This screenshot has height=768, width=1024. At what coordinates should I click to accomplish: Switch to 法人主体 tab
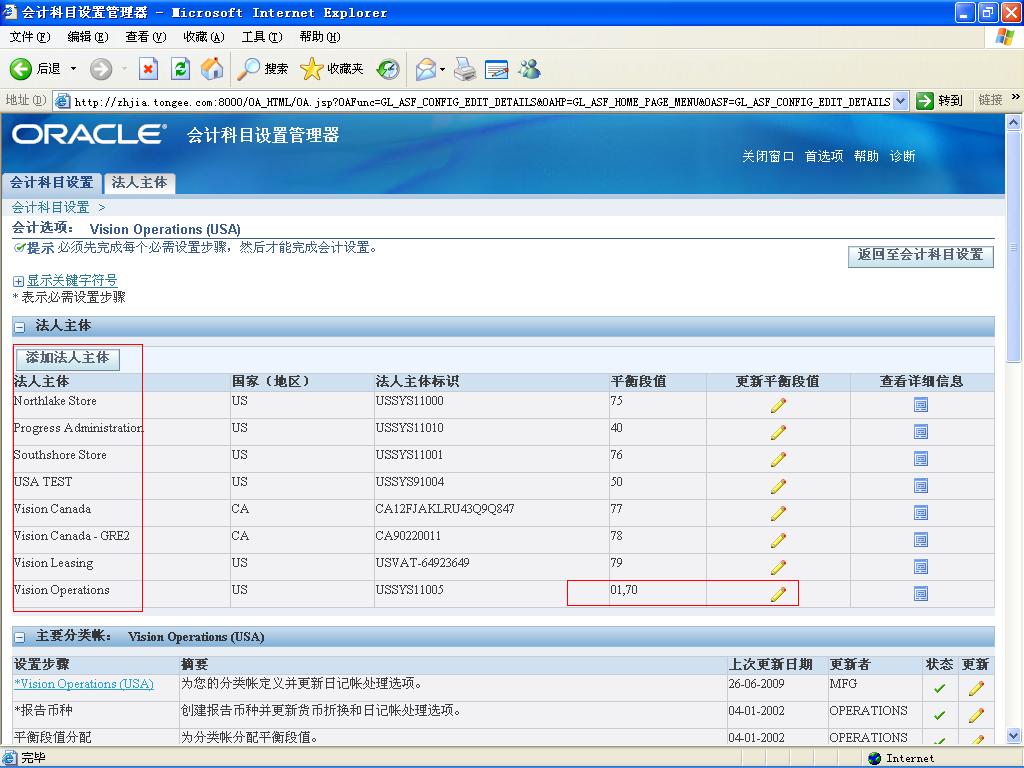pyautogui.click(x=140, y=183)
